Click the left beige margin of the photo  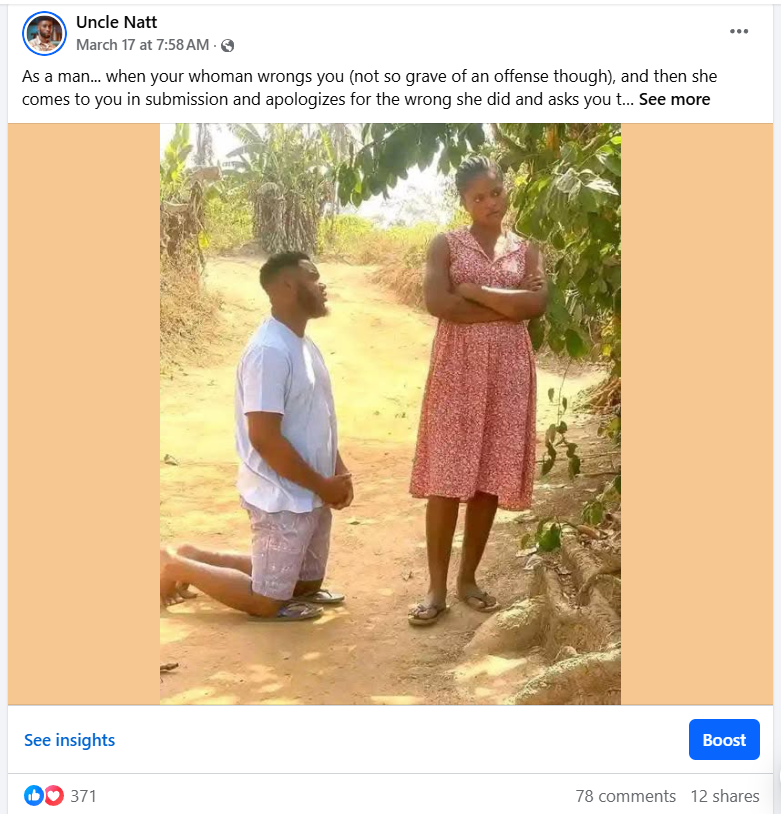tap(84, 414)
